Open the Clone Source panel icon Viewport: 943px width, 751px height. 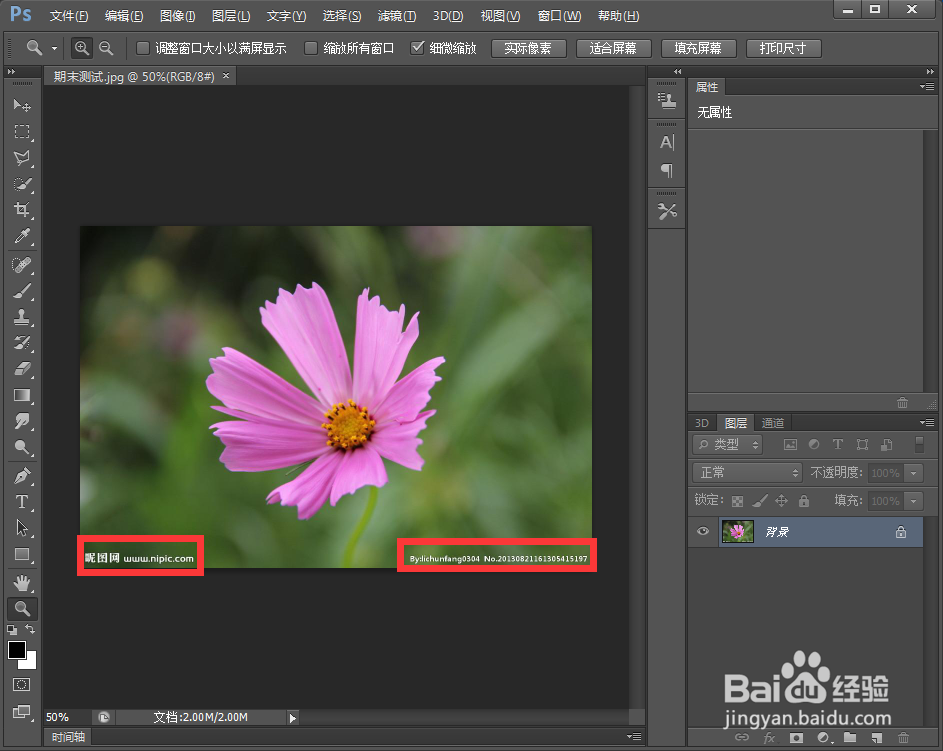(x=667, y=100)
